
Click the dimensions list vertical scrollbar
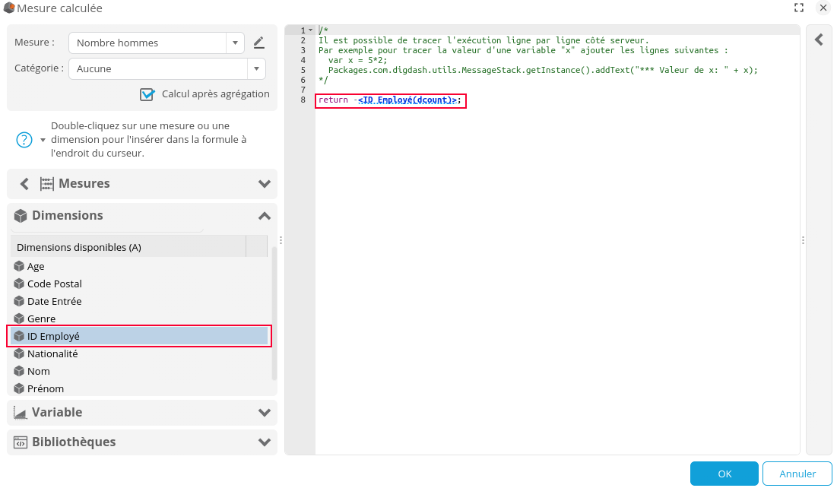[x=274, y=310]
